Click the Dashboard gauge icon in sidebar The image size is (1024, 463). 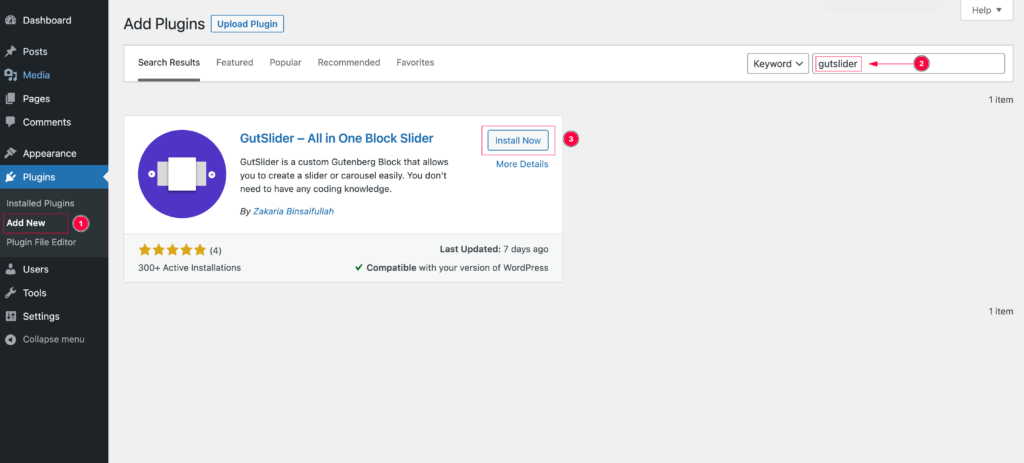(x=10, y=20)
